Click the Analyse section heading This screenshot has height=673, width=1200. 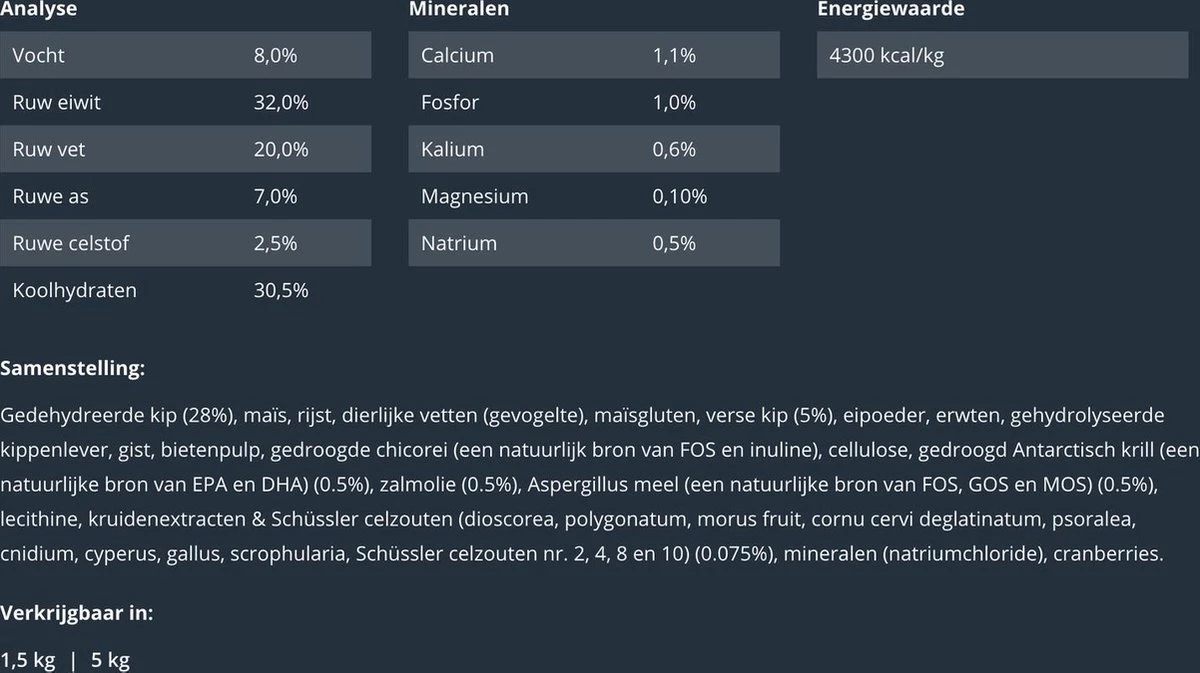click(39, 10)
